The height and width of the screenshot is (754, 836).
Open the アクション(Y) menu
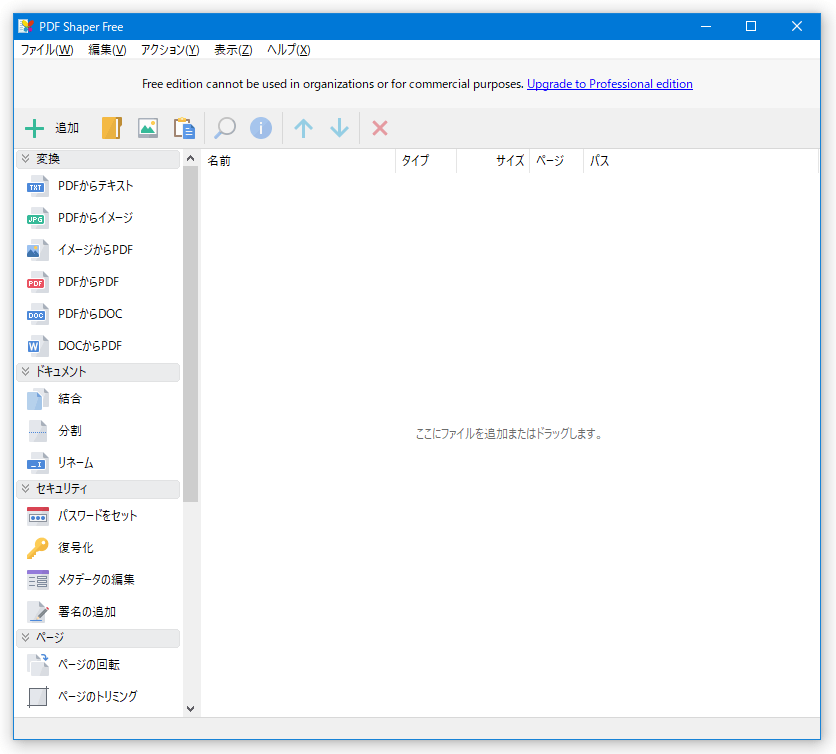(x=170, y=50)
